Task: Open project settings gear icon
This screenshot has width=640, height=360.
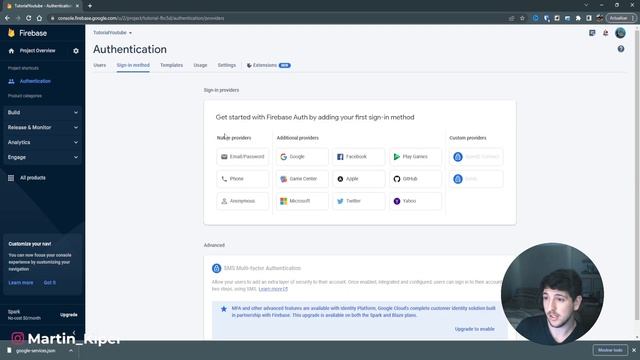Action: tap(76, 51)
